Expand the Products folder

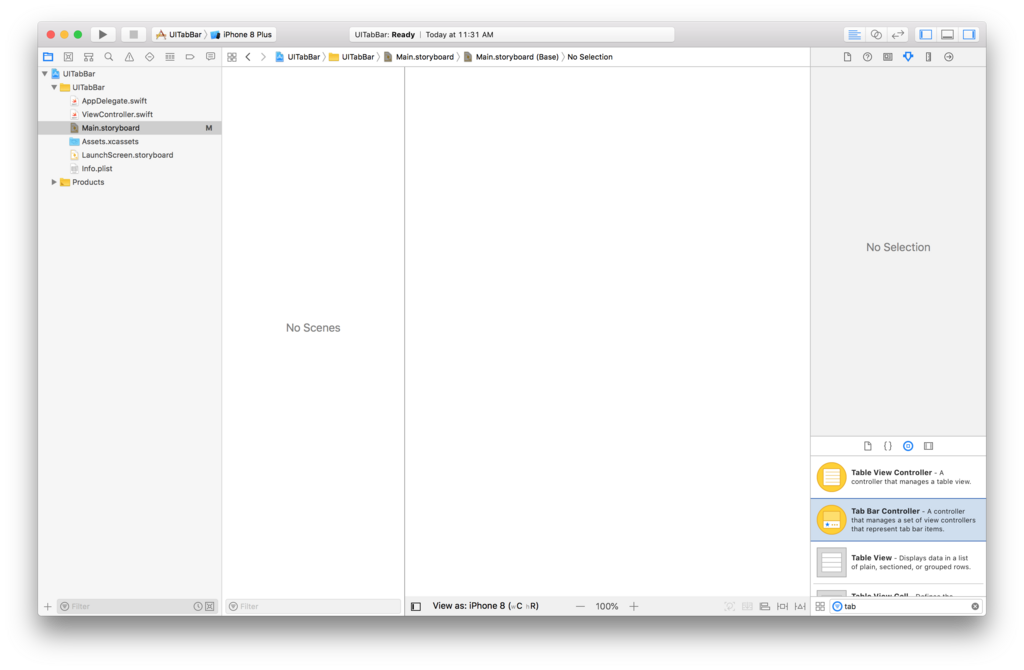click(x=54, y=182)
